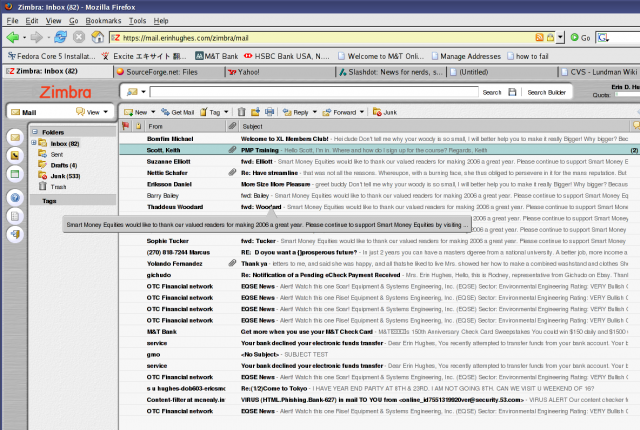This screenshot has width=640, height=430.
Task: Open M&T Bank bookmark
Action: click(x=216, y=56)
